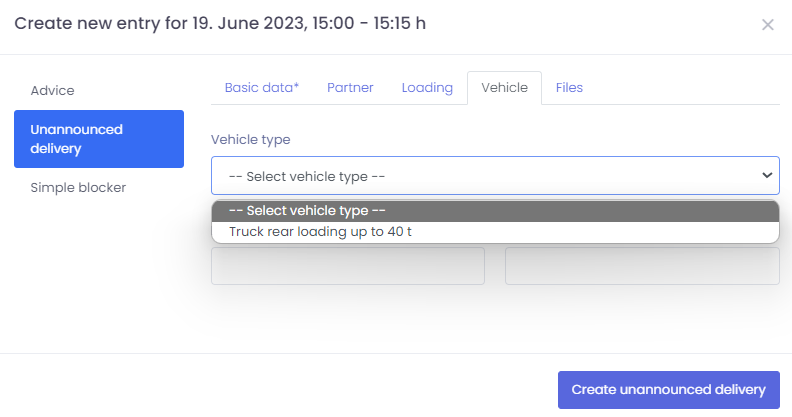Go to the Loading tab
792x417 pixels.
point(427,88)
